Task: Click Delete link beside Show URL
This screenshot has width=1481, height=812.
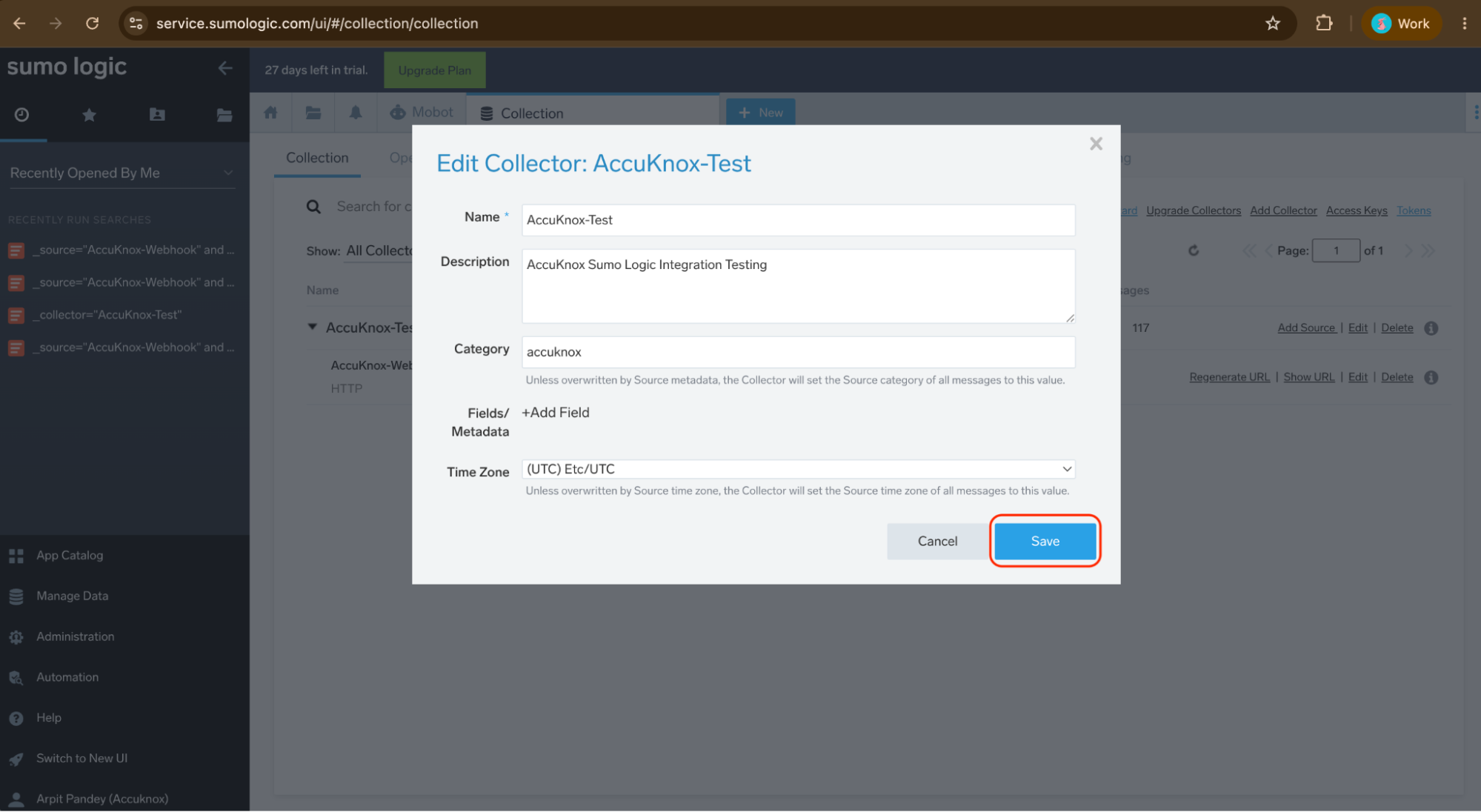Action: pos(1397,377)
